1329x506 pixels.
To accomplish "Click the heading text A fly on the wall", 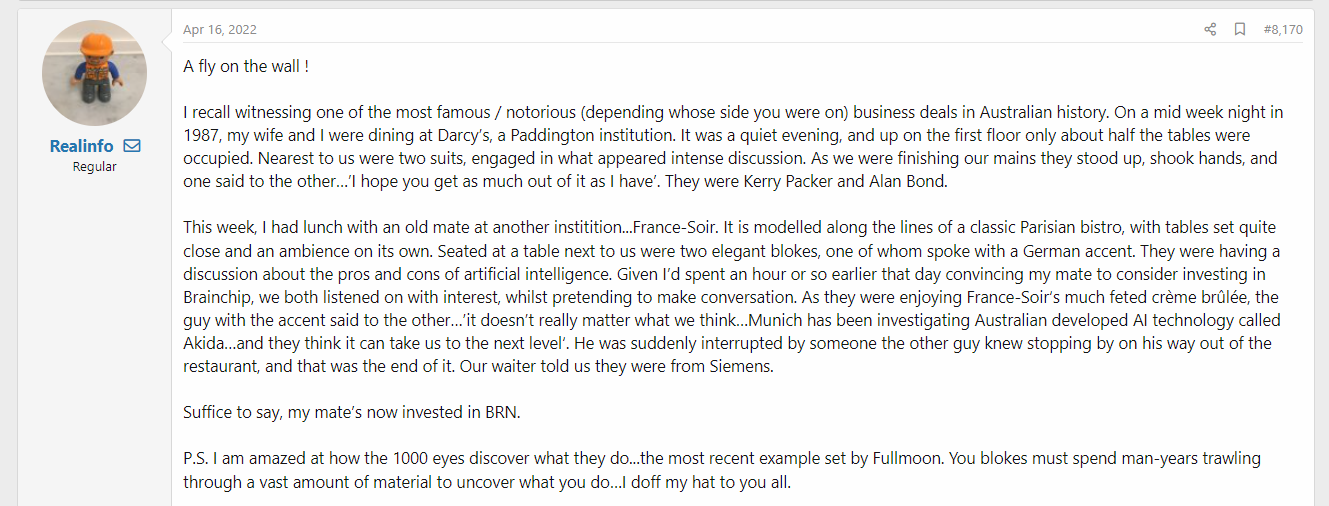I will [246, 67].
